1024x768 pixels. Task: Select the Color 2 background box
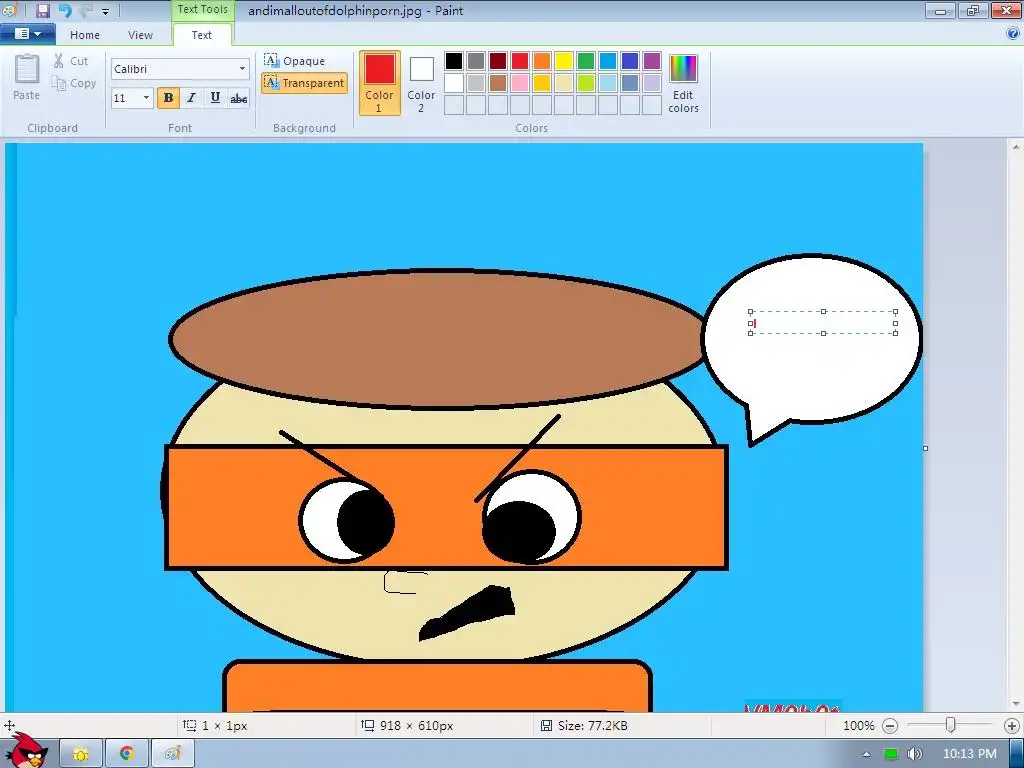coord(421,83)
